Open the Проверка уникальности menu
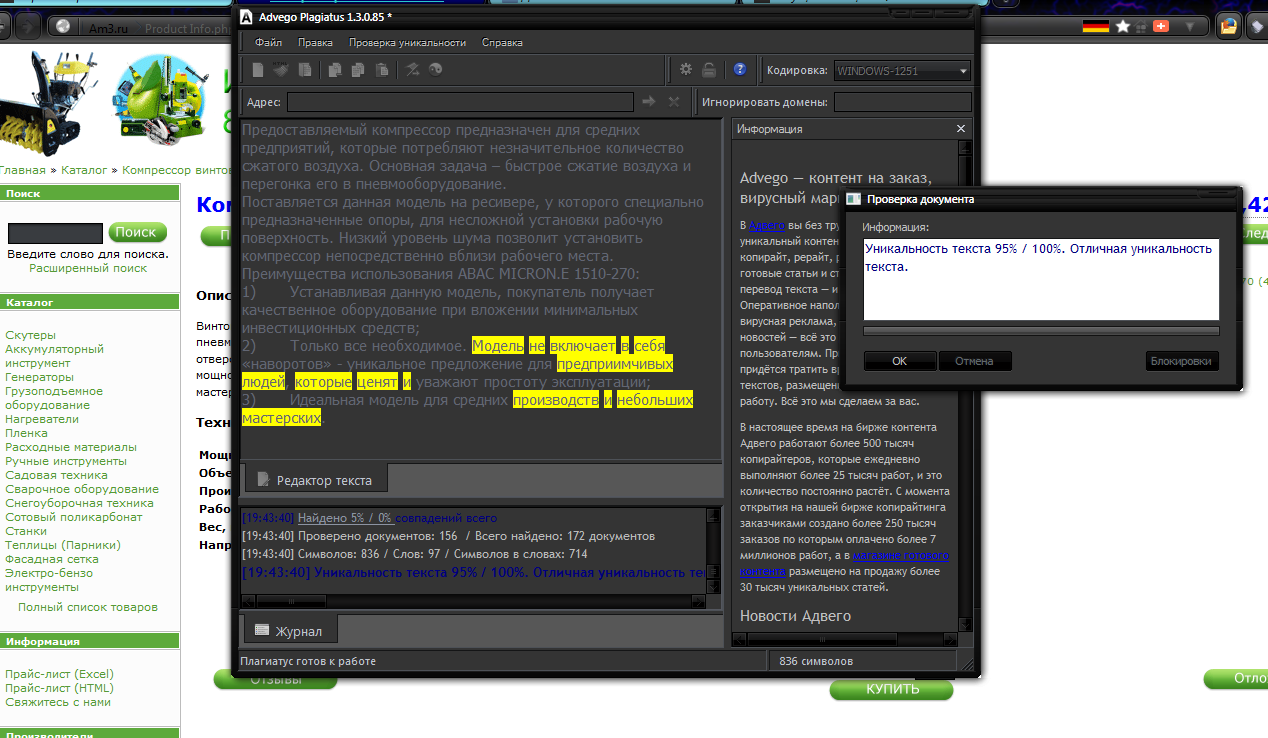The width and height of the screenshot is (1268, 738). 407,43
